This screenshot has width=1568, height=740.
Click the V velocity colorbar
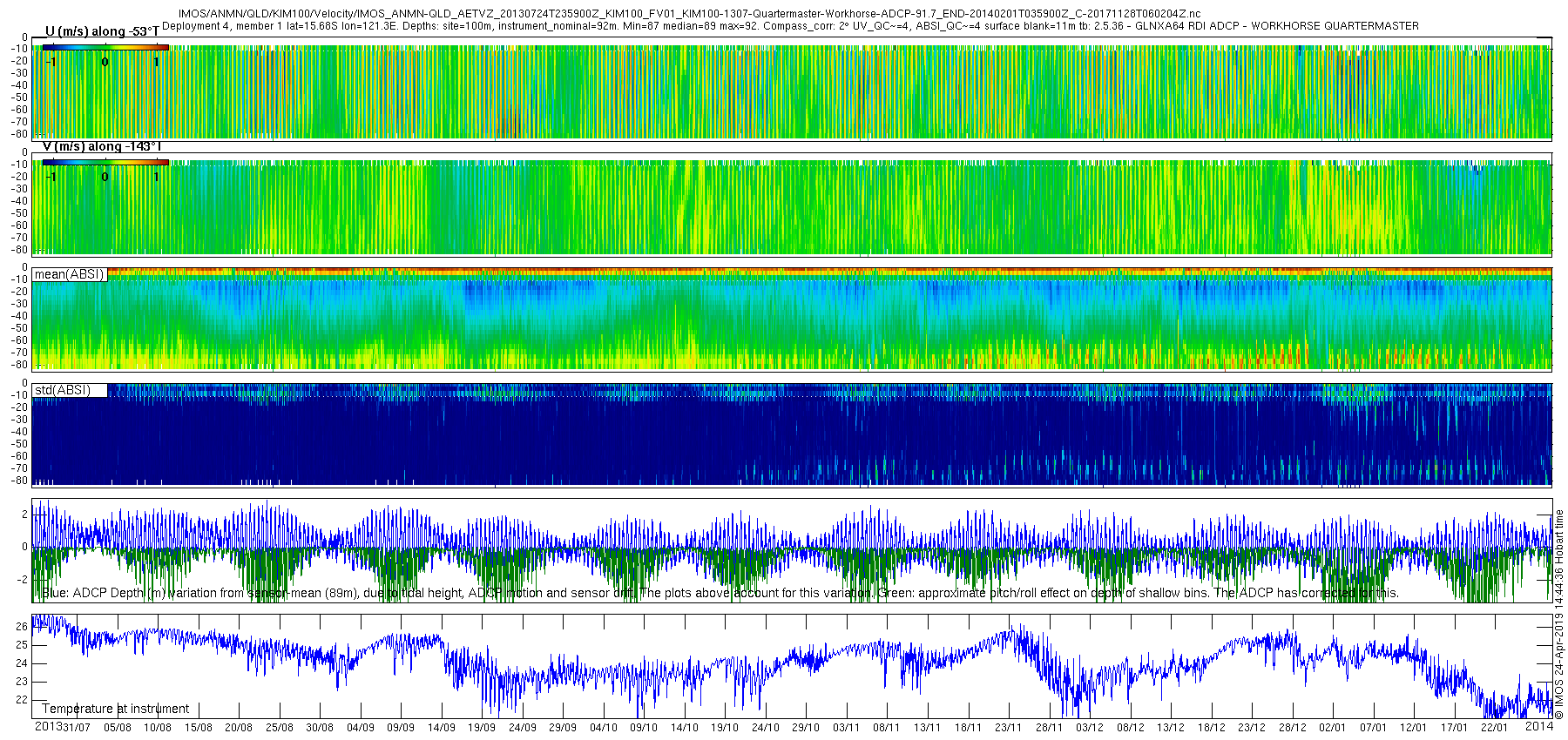105,162
